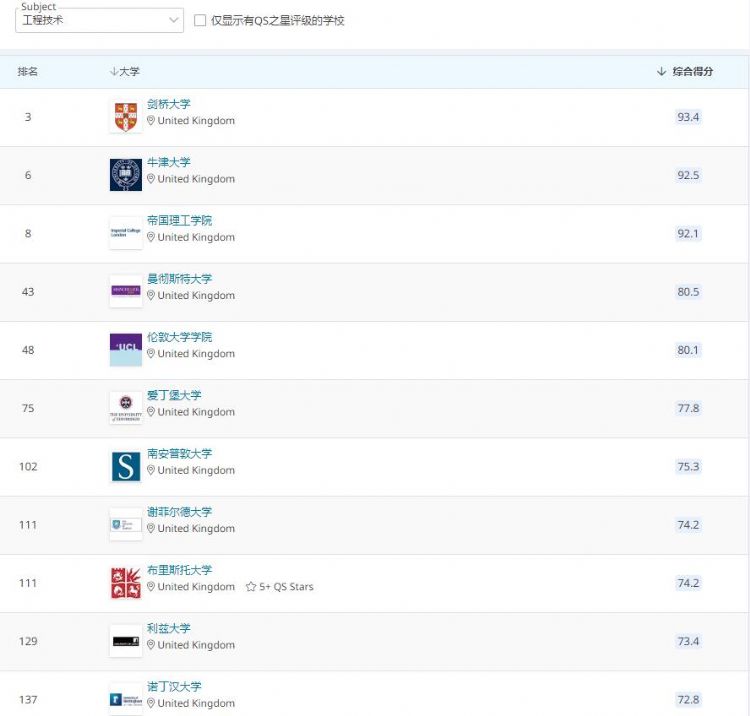
Task: Click the University of Edinburgh logo
Action: (x=125, y=407)
